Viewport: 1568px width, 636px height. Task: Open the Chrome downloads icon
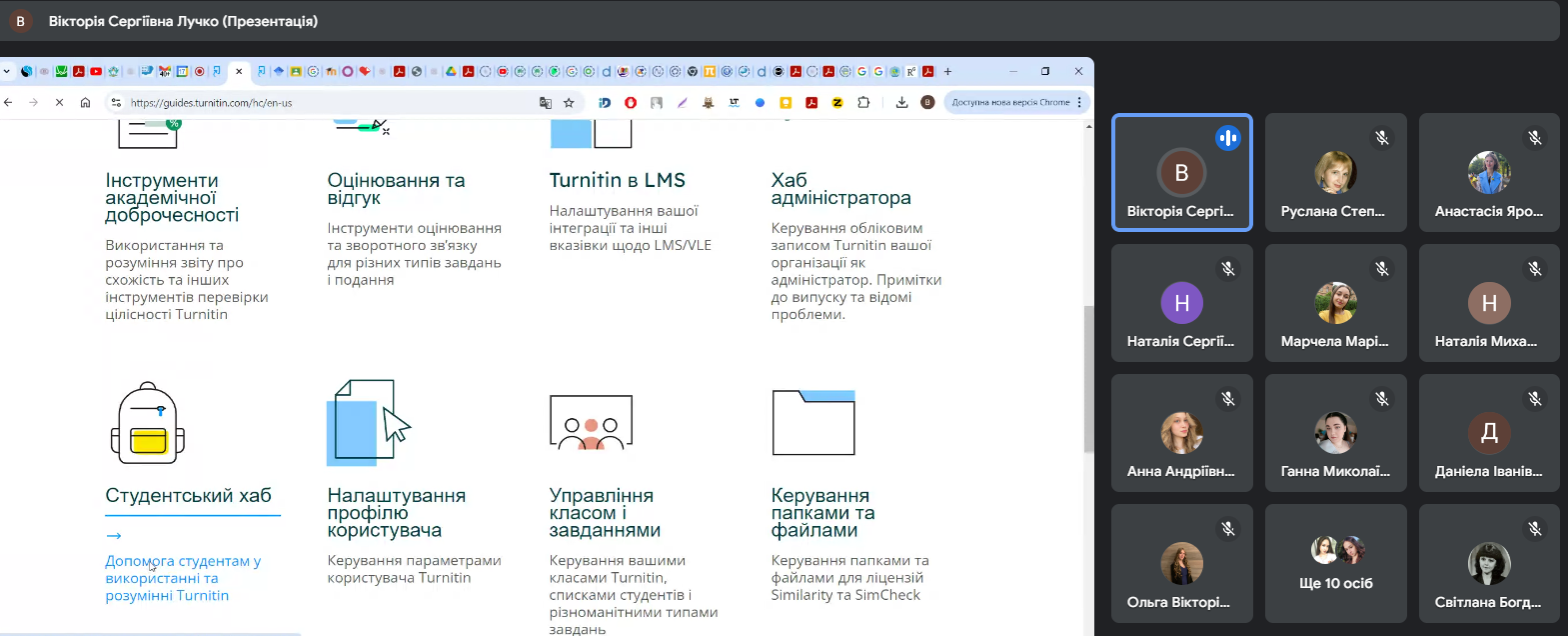pyautogui.click(x=901, y=102)
